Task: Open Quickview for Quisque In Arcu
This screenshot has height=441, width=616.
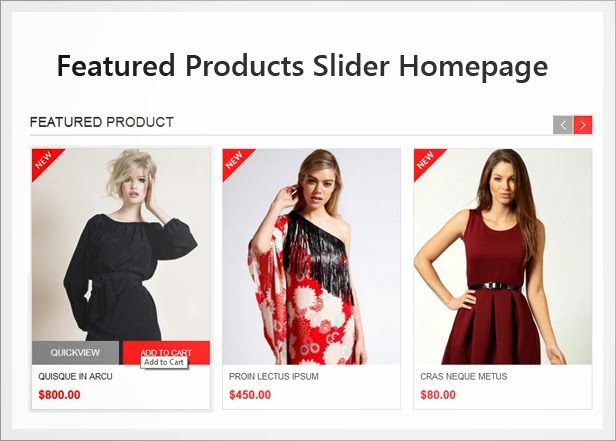Action: pyautogui.click(x=75, y=353)
